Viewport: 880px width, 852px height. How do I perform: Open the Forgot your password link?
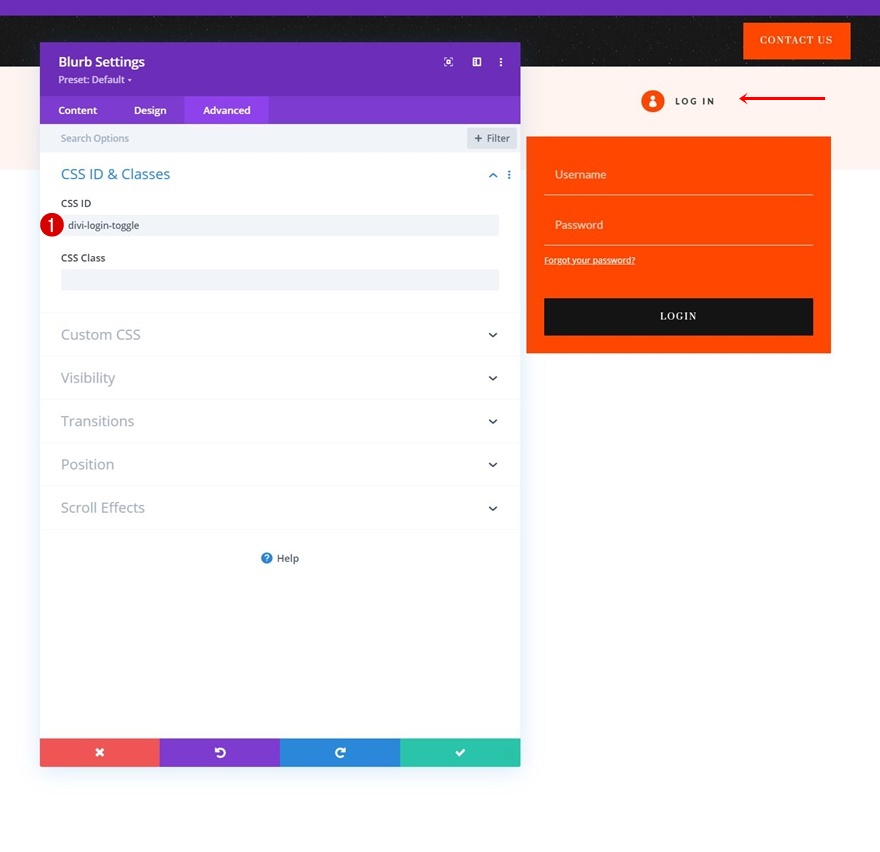[x=589, y=260]
